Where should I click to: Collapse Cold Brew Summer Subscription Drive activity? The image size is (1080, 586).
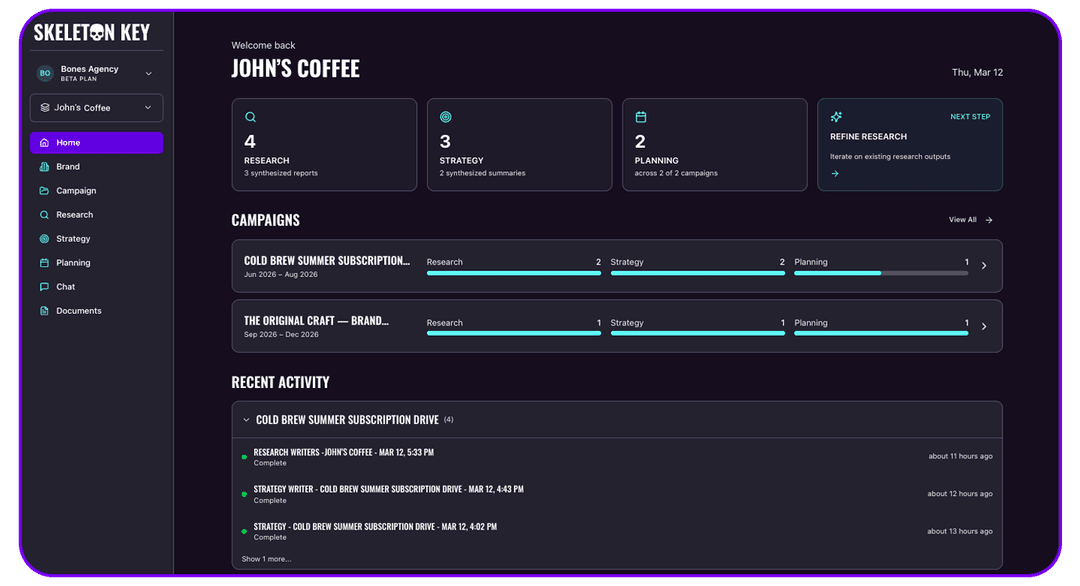(x=246, y=420)
